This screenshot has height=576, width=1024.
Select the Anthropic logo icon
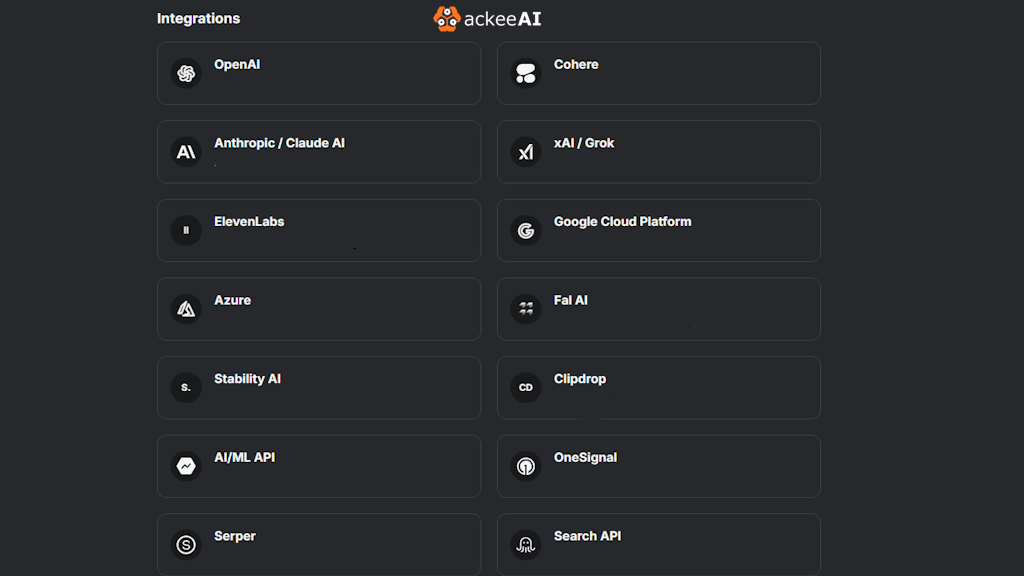point(186,152)
